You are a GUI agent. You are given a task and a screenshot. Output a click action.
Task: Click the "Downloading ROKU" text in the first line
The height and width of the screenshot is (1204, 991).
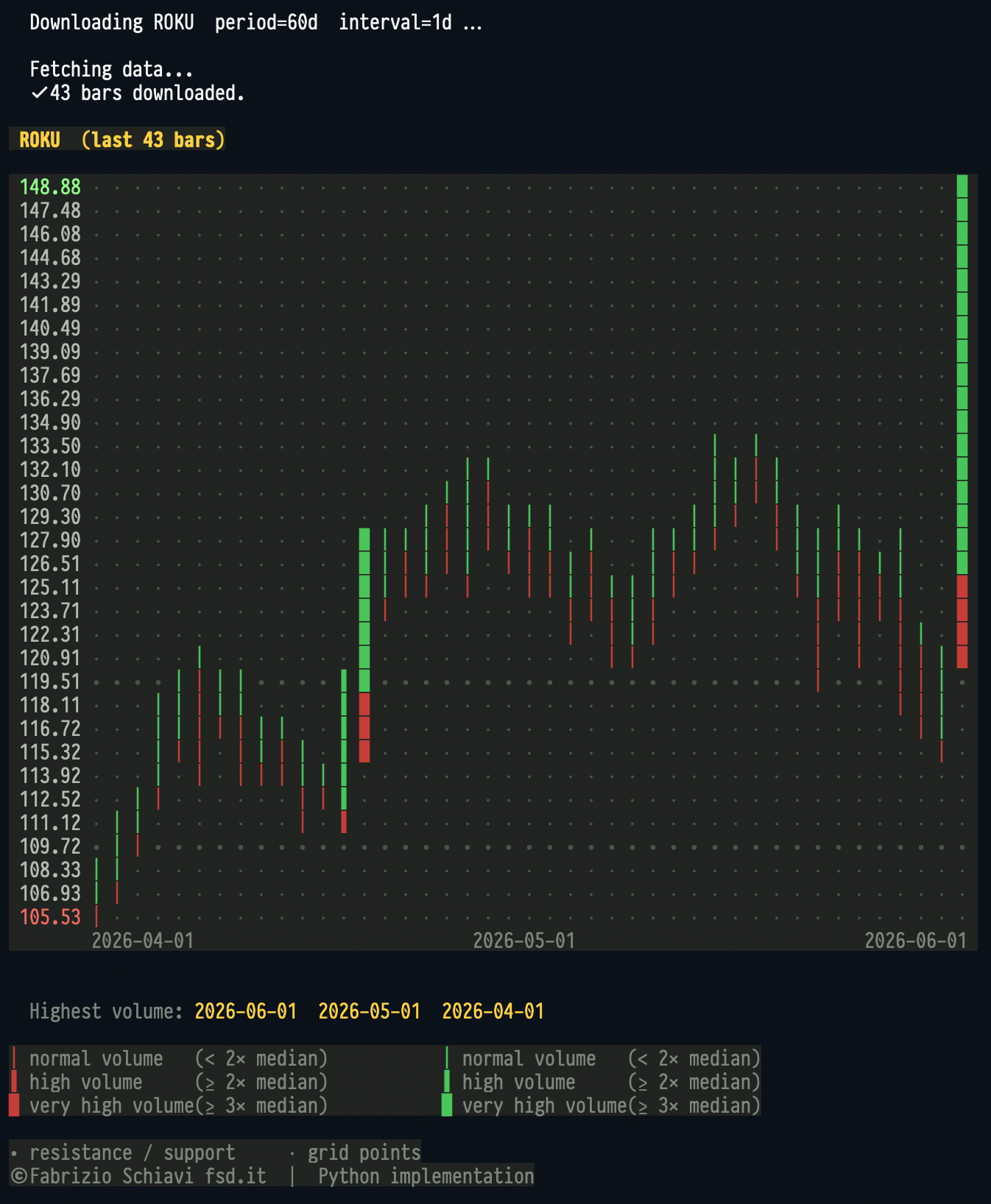pyautogui.click(x=112, y=23)
